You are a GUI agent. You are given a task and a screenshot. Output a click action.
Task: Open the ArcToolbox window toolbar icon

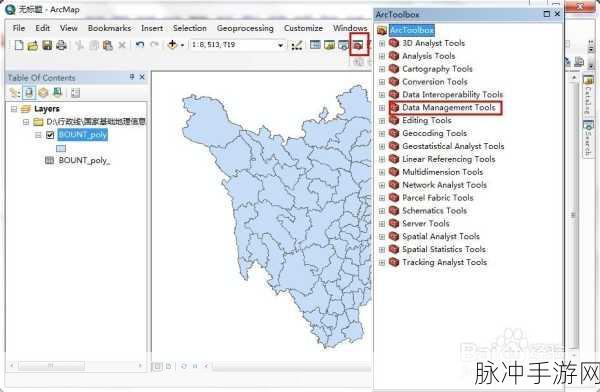click(359, 46)
